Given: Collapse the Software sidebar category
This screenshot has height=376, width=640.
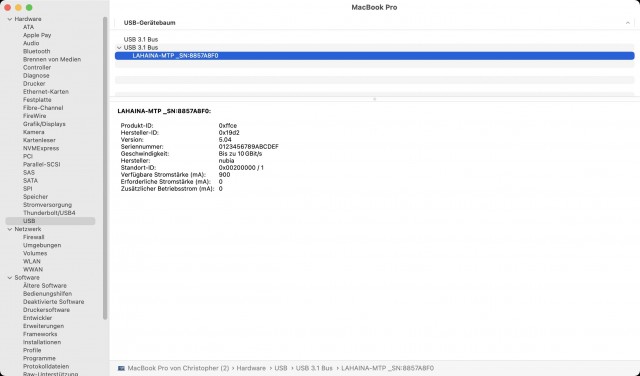Looking at the screenshot, I should 10,278.
